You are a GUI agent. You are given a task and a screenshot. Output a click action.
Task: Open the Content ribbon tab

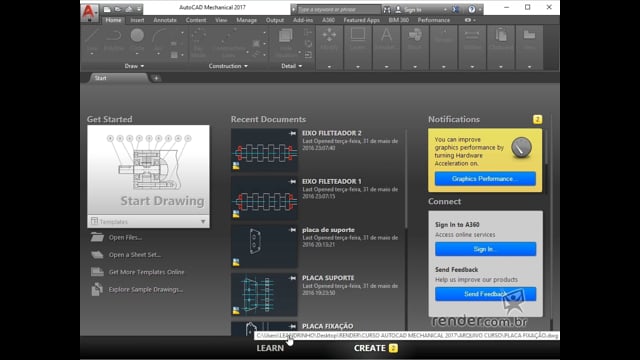(x=196, y=20)
